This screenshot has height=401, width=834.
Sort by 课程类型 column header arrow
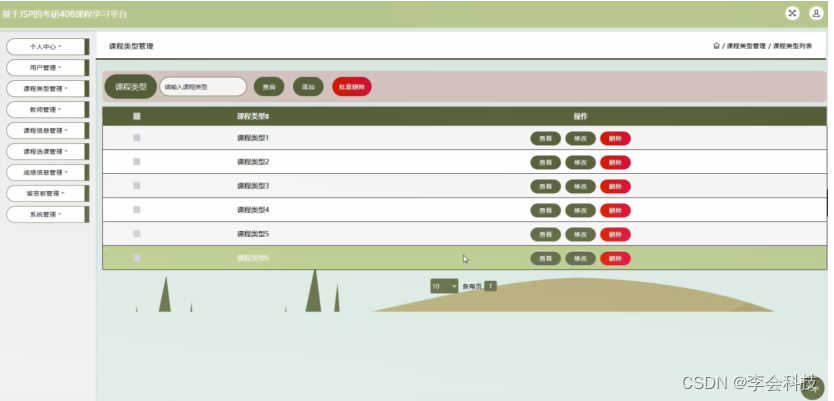267,116
